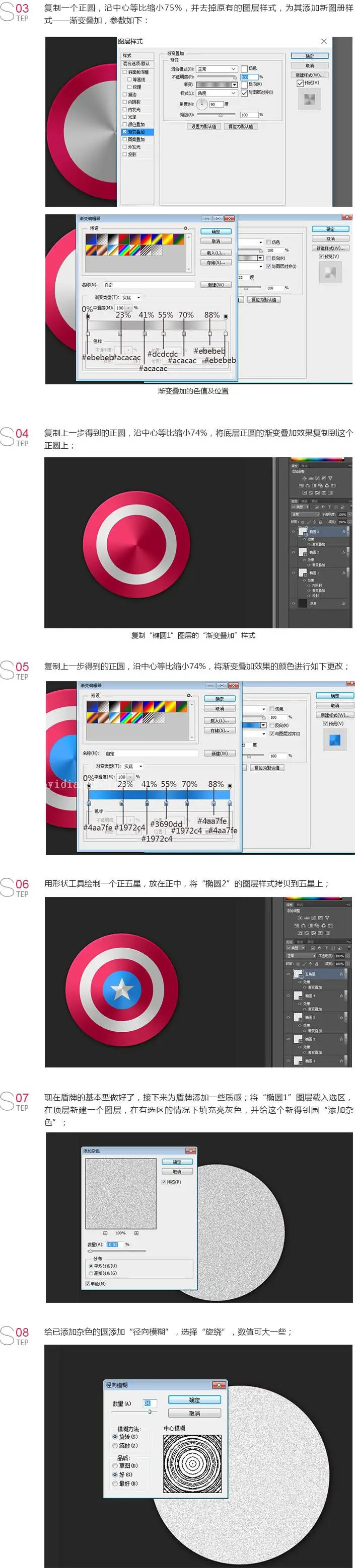355x1568 pixels.
Task: Click 新建样式(W)... in 图层样式 dialog
Action: (310, 75)
